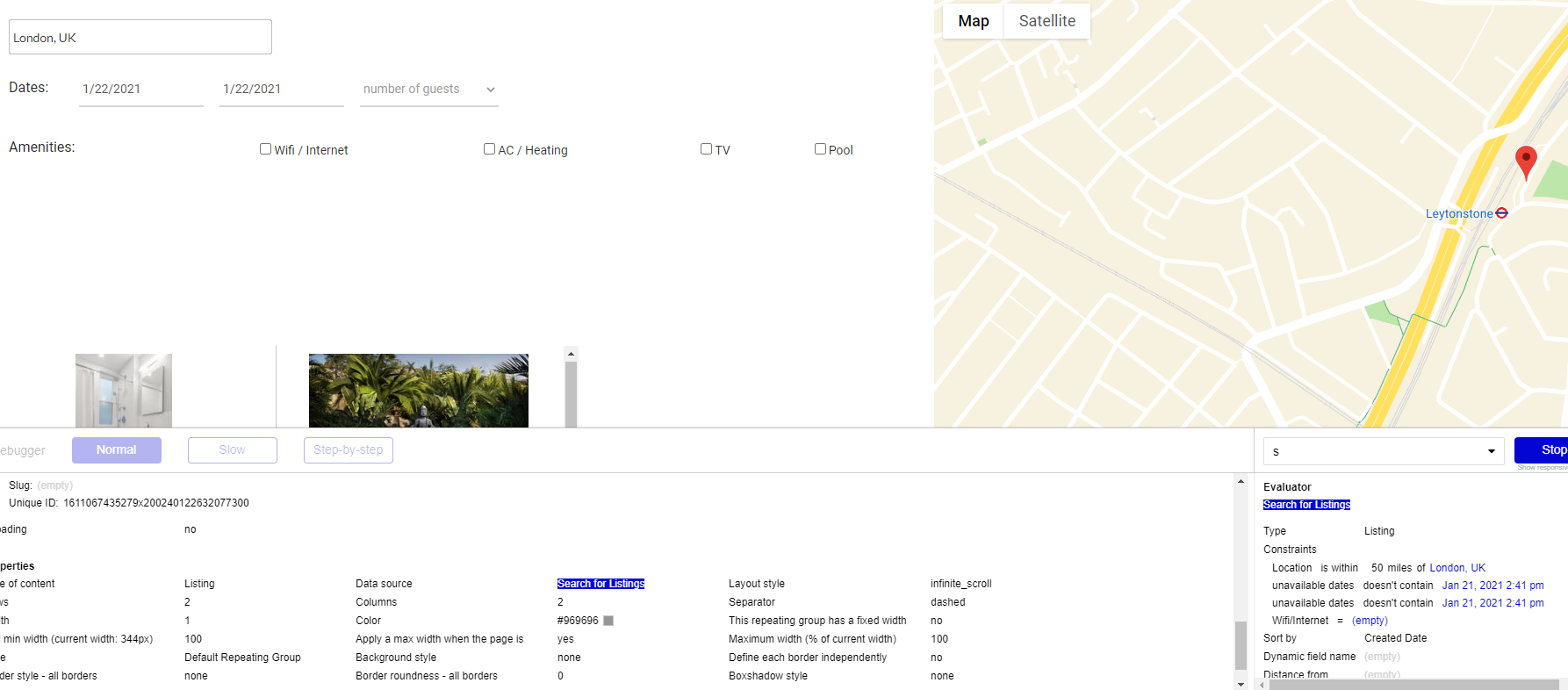Enable the Pool amenity checkbox
The height and width of the screenshot is (690, 1568).
820,149
